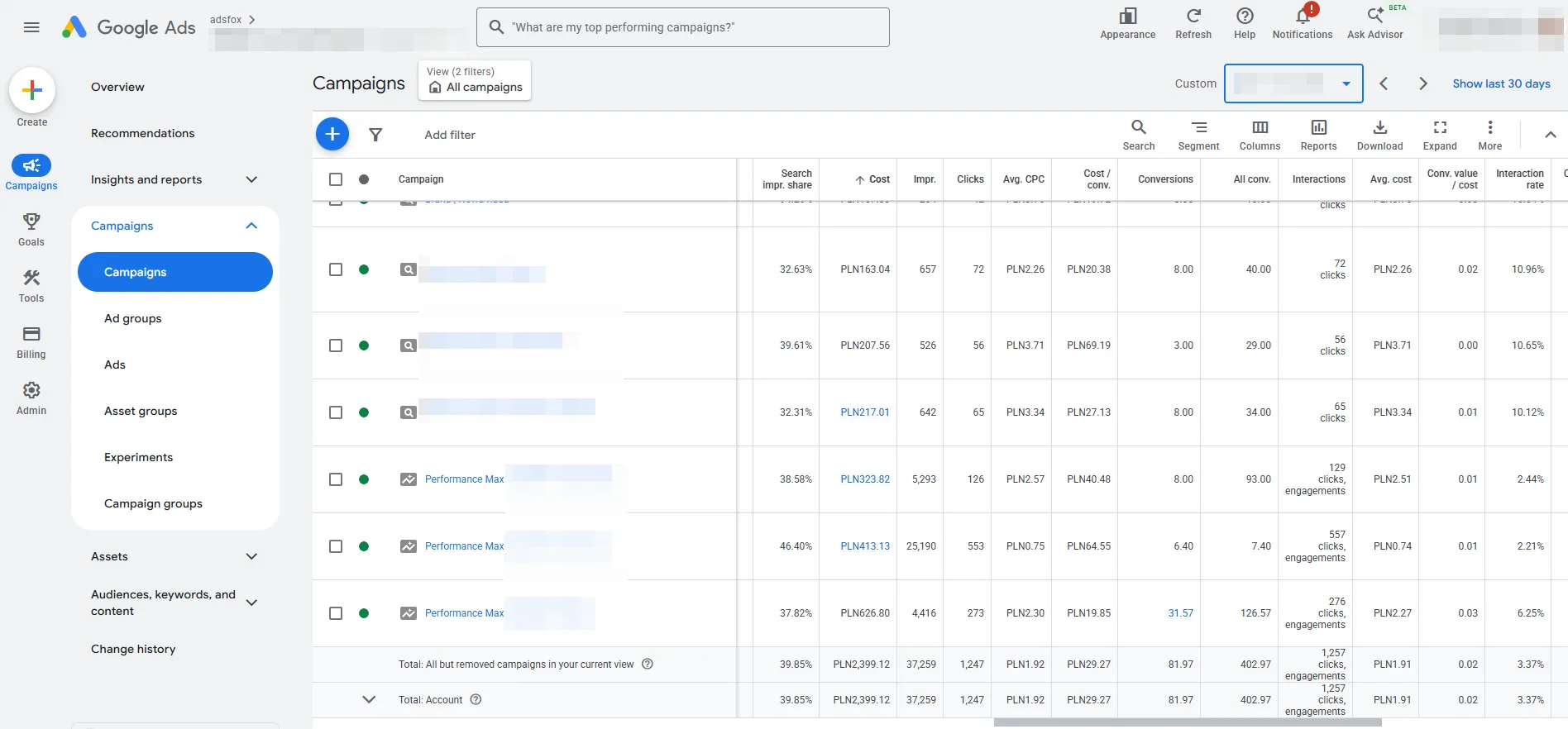1568x729 pixels.
Task: Tick checkbox for Performance Max PLN323.82 row
Action: click(336, 479)
